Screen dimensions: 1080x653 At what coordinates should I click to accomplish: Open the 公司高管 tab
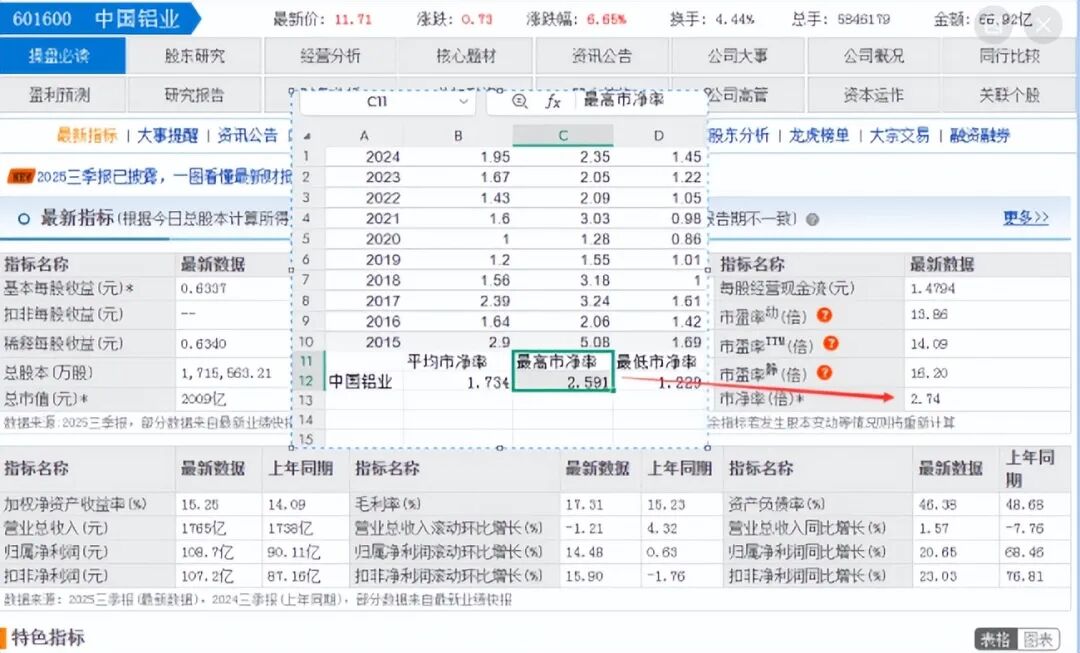(738, 94)
